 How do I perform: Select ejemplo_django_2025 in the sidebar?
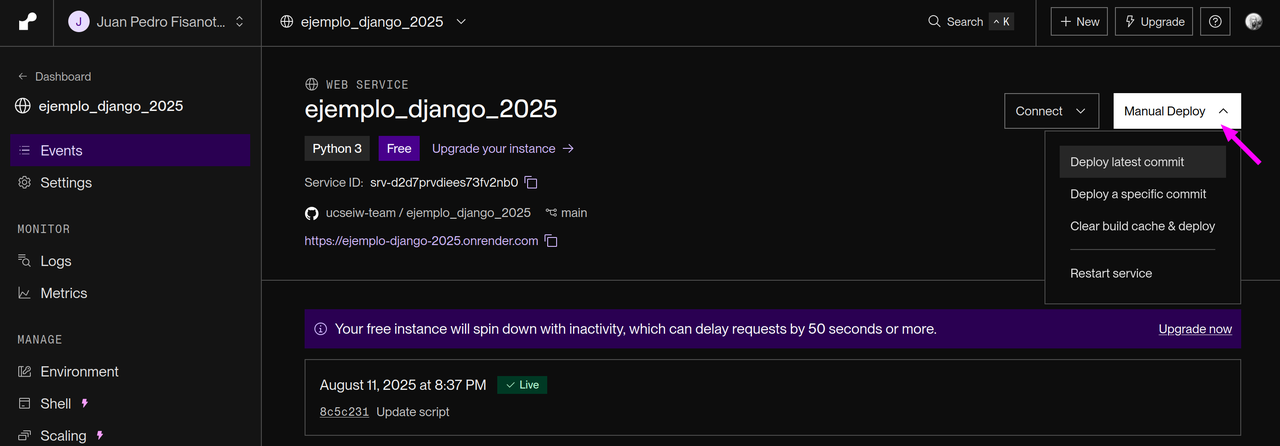tap(99, 106)
